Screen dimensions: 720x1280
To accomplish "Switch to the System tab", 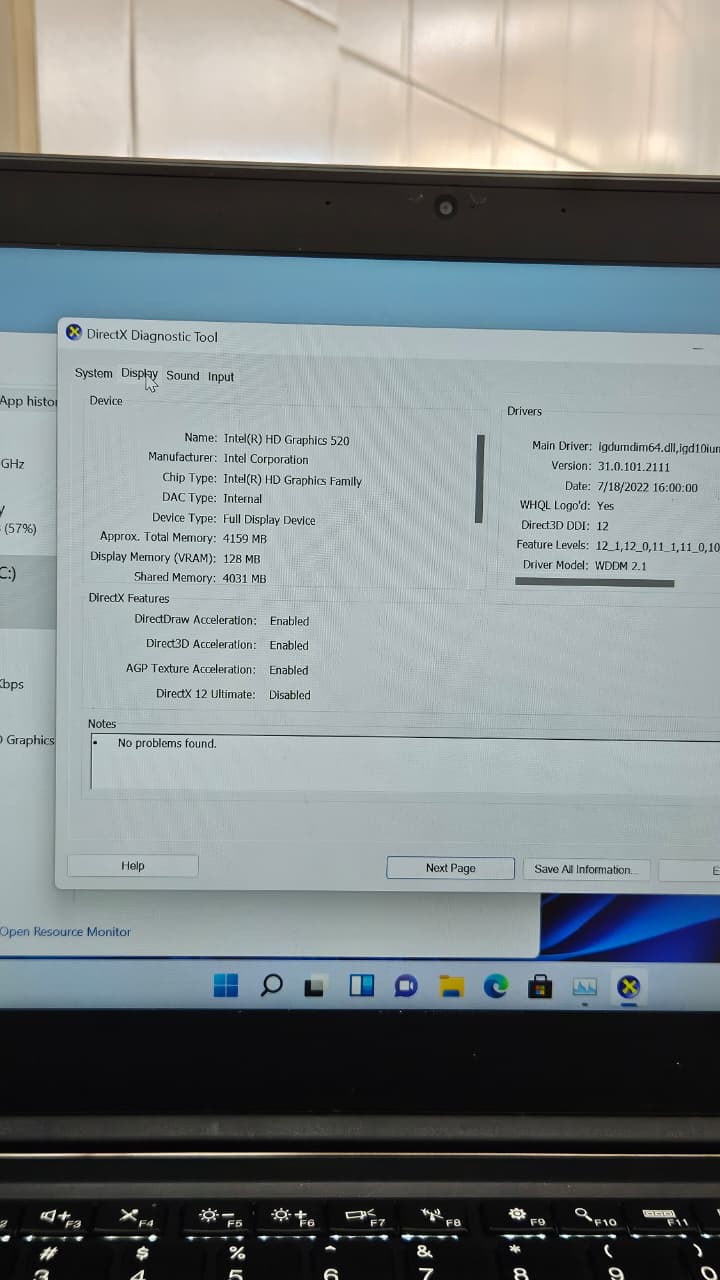I will (x=93, y=373).
